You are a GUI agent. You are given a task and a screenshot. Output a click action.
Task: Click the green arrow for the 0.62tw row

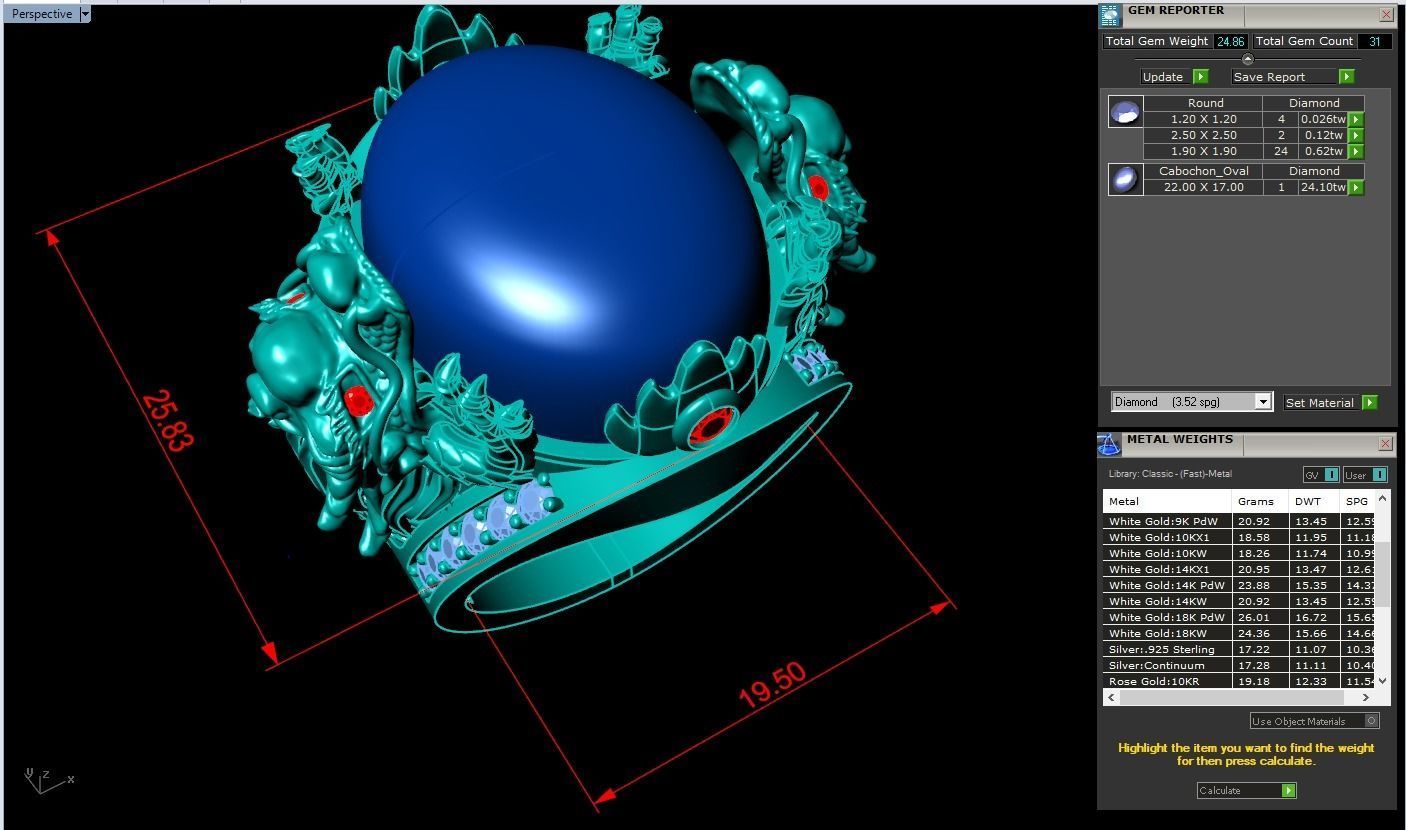(x=1356, y=151)
